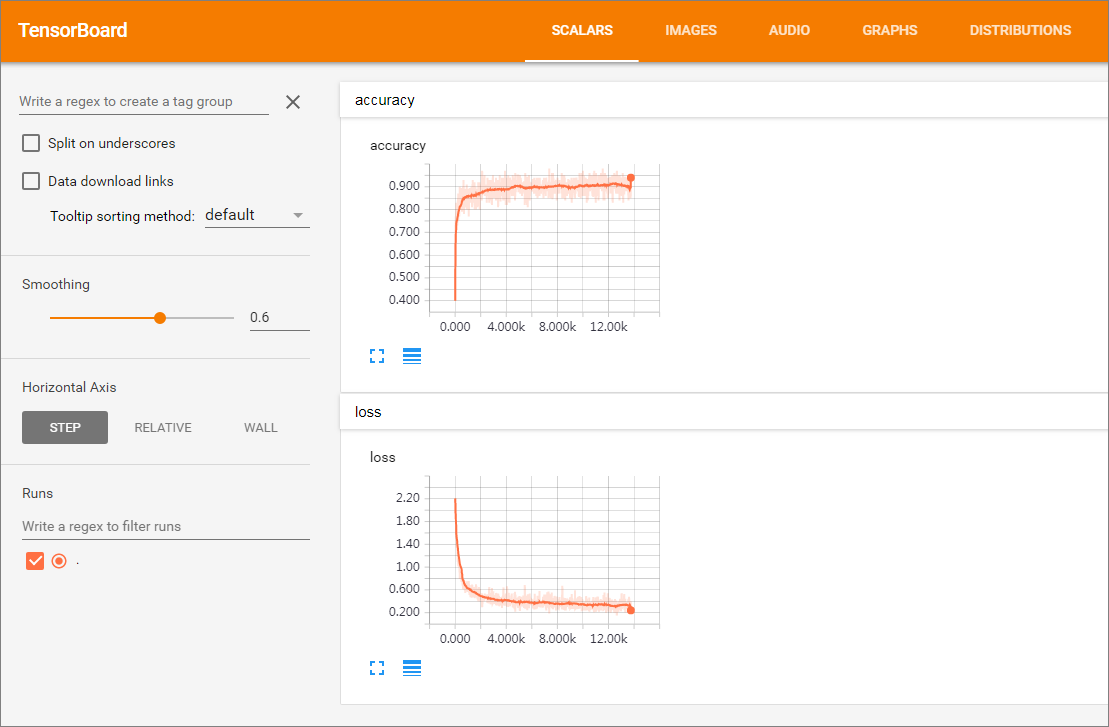
Task: Clear the tag group regex with X
Action: pyautogui.click(x=293, y=102)
